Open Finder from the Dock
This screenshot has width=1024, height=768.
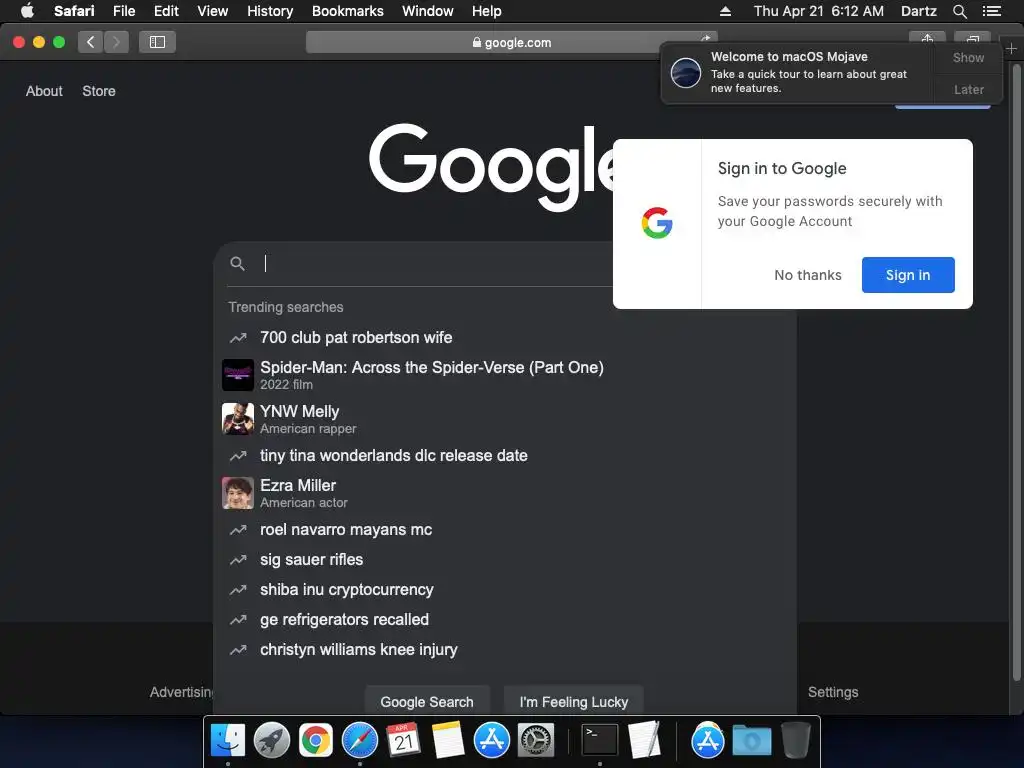[228, 741]
